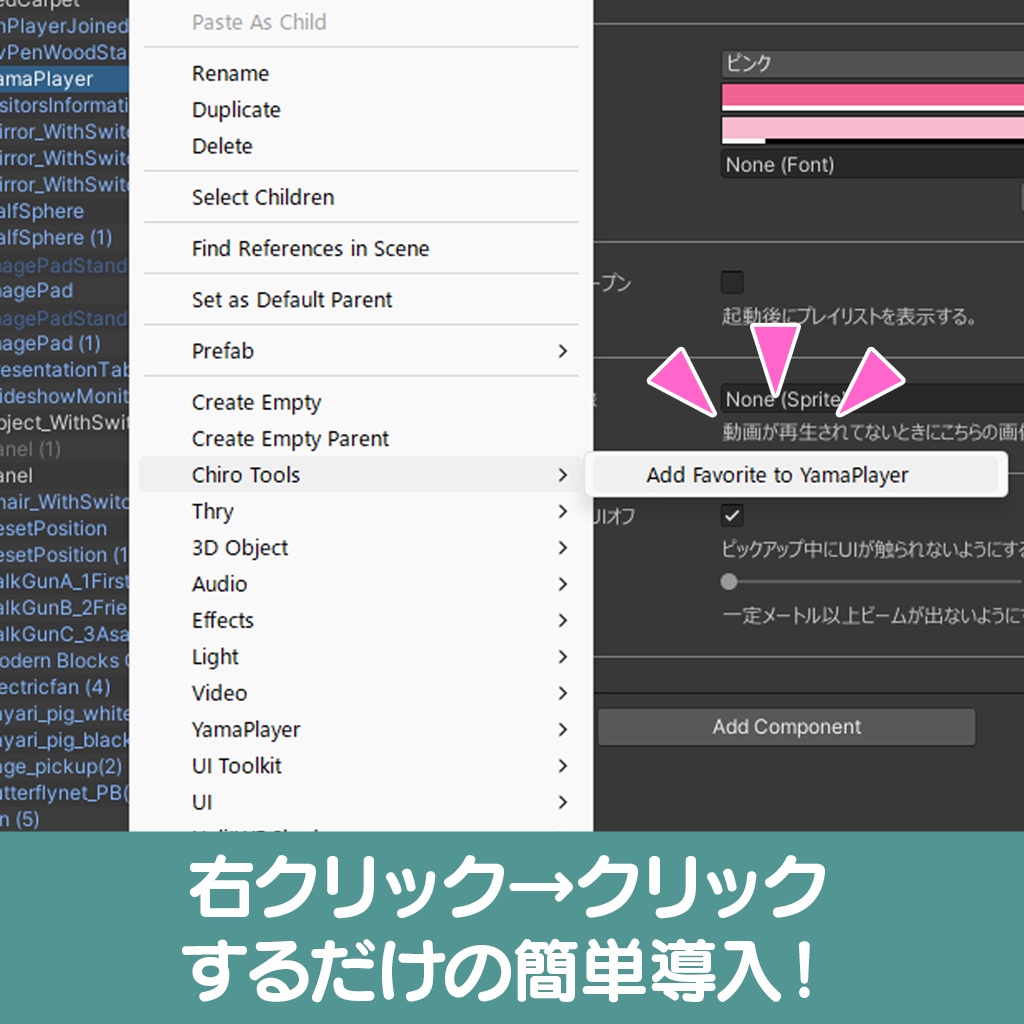Select VisitorsInformation hierarchy item
Image resolution: width=1024 pixels, height=1024 pixels.
[x=64, y=105]
